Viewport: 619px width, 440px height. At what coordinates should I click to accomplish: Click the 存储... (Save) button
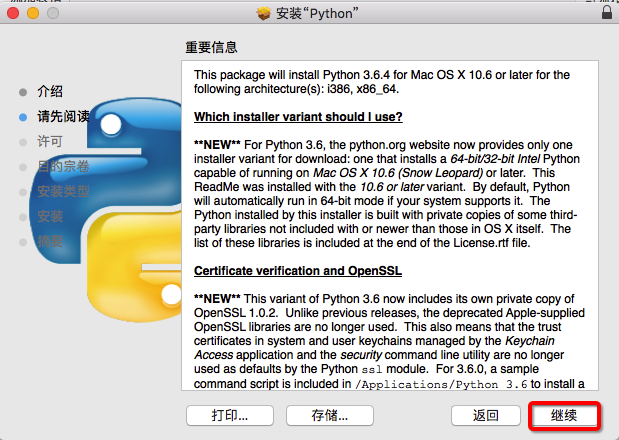coord(330,416)
